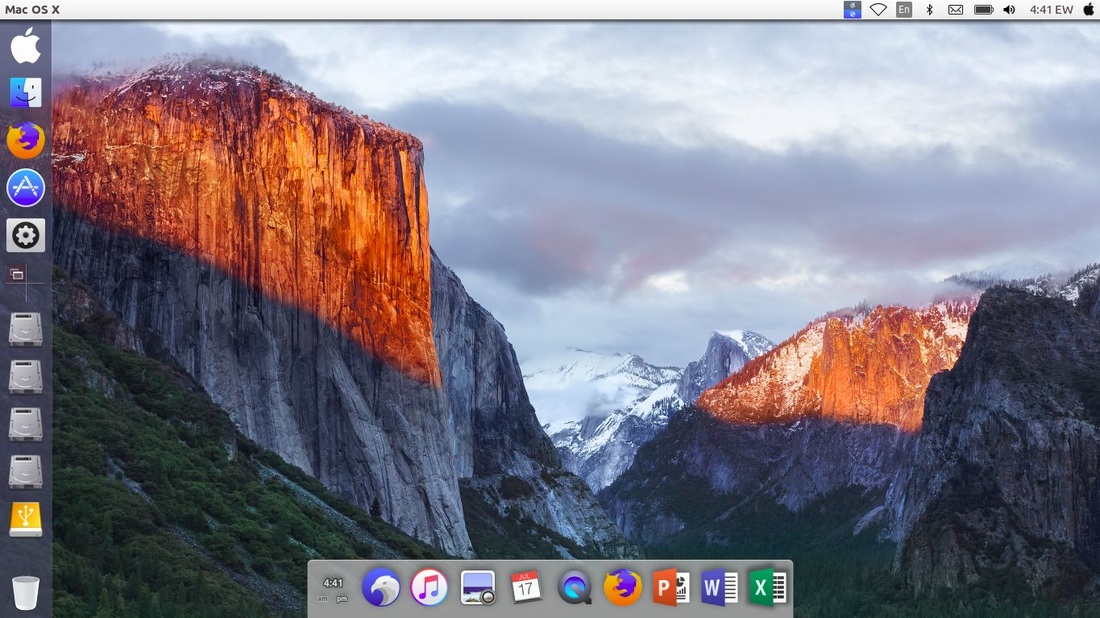The height and width of the screenshot is (618, 1100).
Task: Launch Microsoft Excel from the dock
Action: 766,588
